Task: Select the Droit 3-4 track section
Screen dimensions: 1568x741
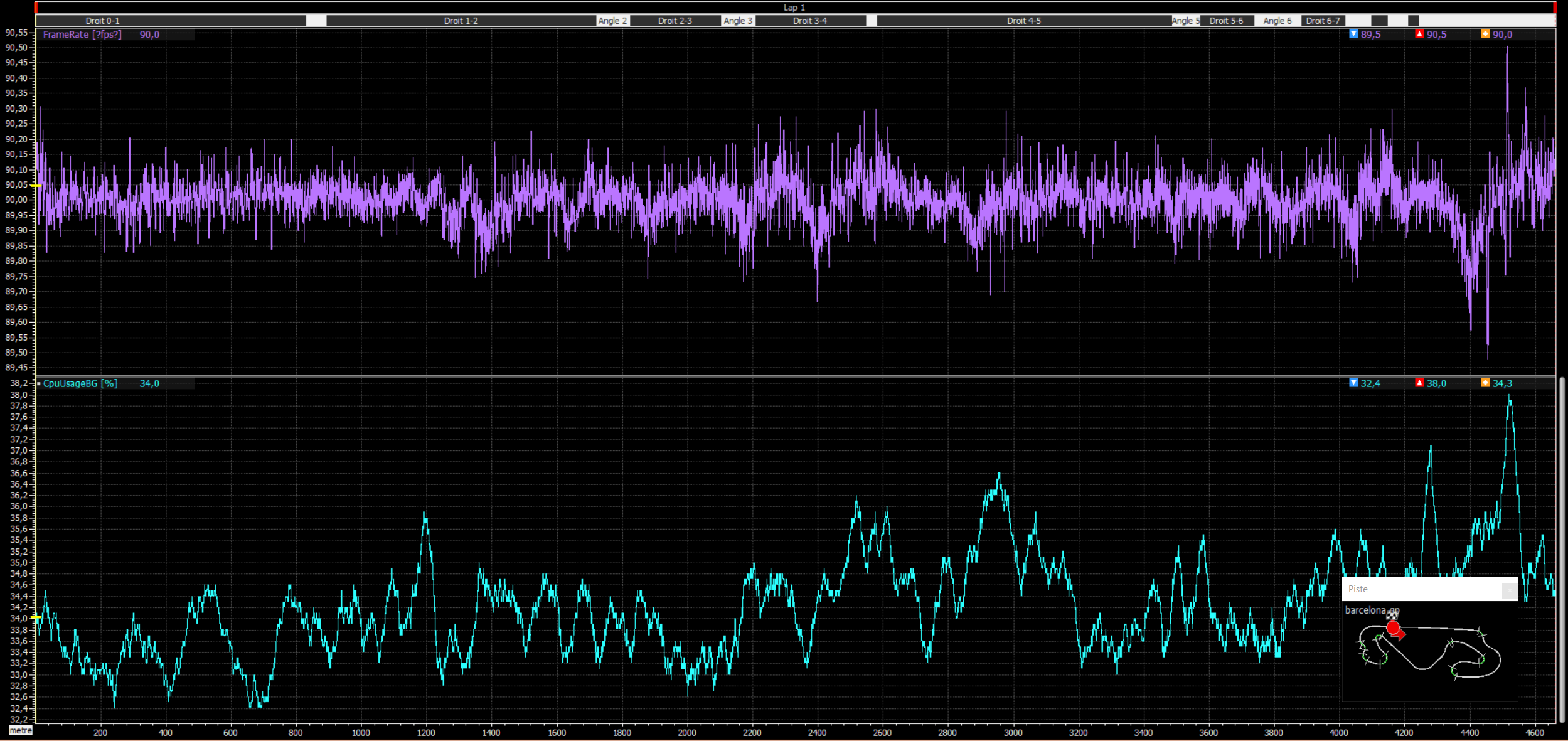Action: point(810,21)
